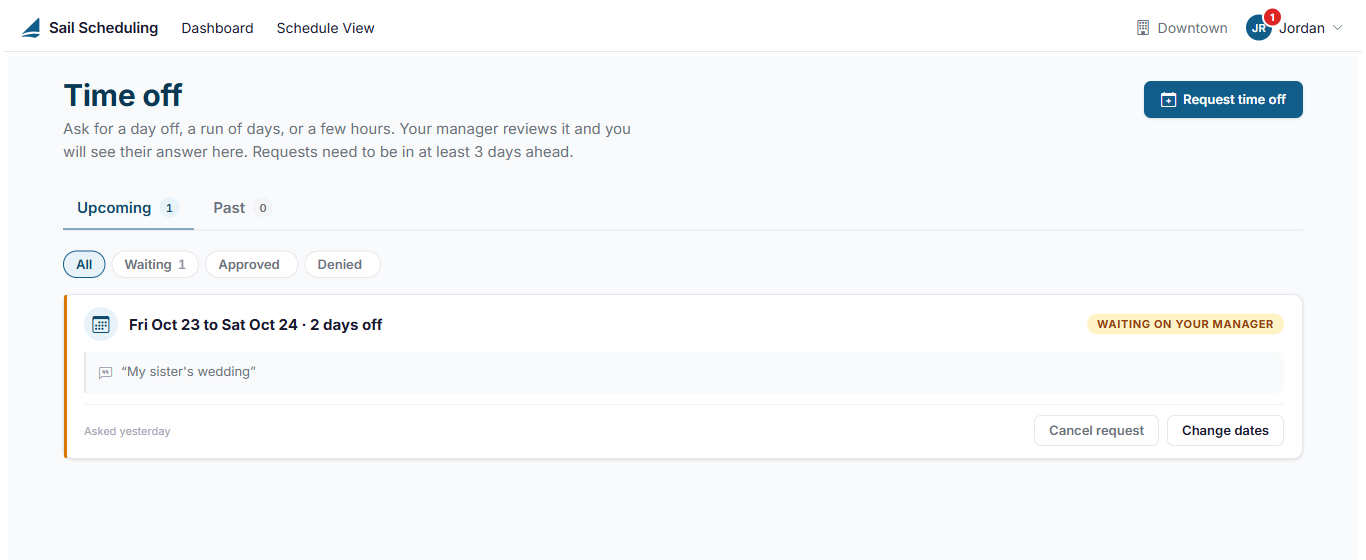Open the Dashboard menu item
1366x560 pixels.
click(x=217, y=28)
